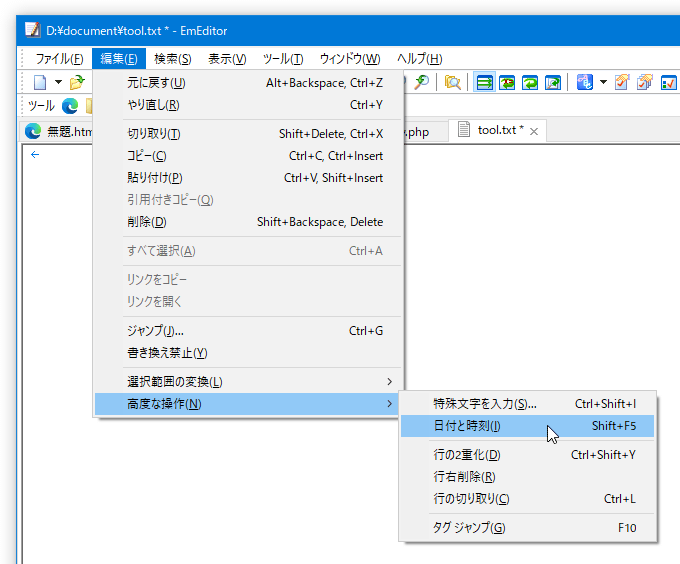Select コピー(C) copy entry
The width and height of the screenshot is (680, 564).
248,156
